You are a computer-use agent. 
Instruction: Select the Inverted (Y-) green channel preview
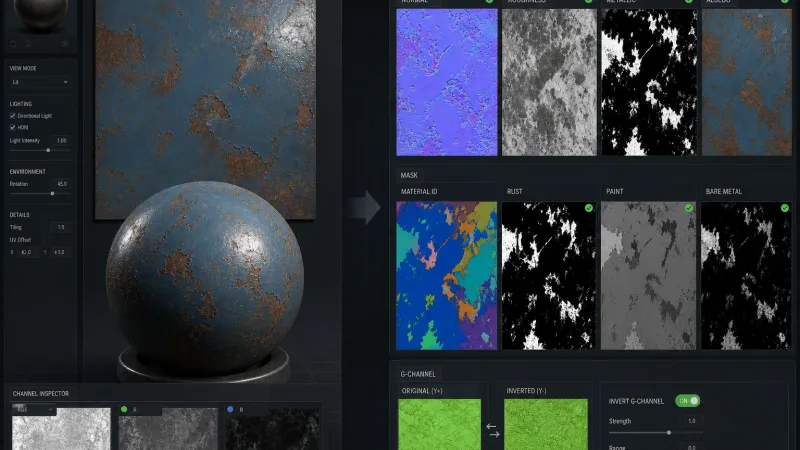(545, 424)
